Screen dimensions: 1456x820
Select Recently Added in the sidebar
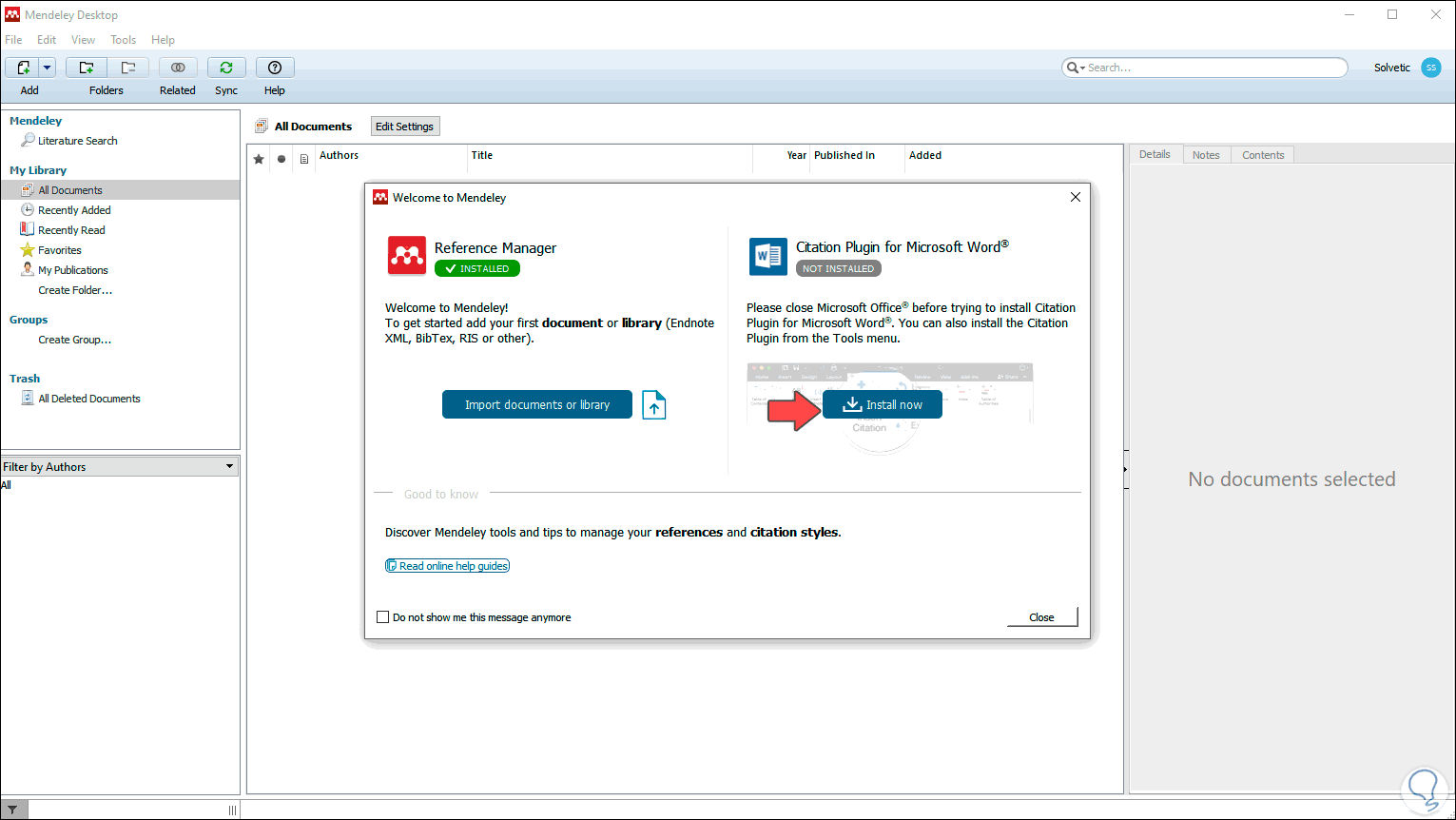coord(74,210)
